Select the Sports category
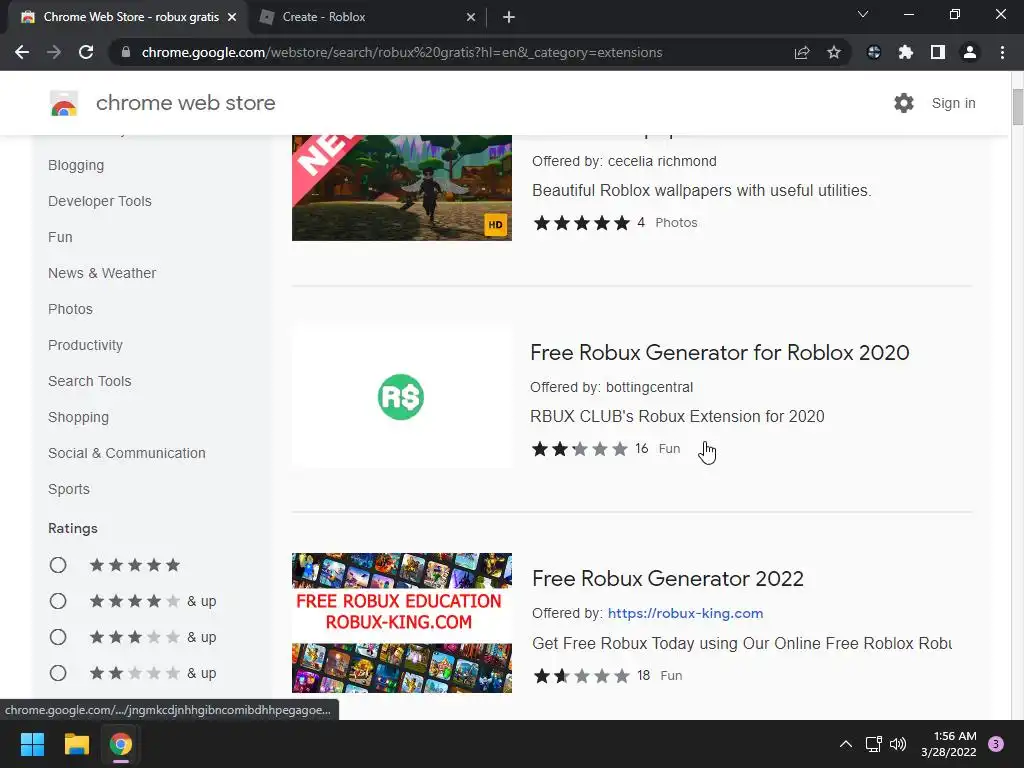Screen dimensions: 1024x768 [69, 489]
